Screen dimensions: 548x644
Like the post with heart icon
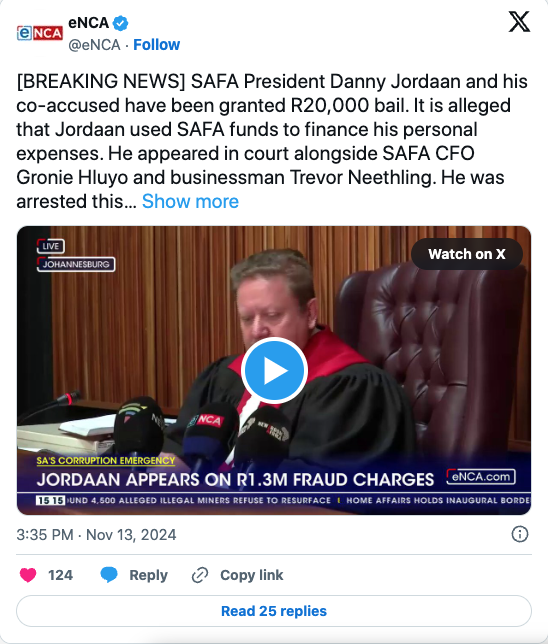pos(28,575)
